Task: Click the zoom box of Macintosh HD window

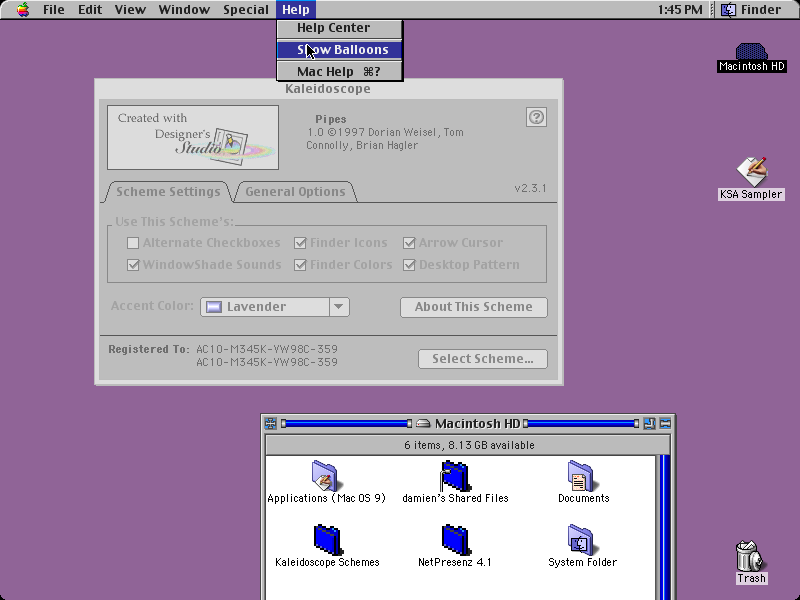Action: (x=649, y=423)
